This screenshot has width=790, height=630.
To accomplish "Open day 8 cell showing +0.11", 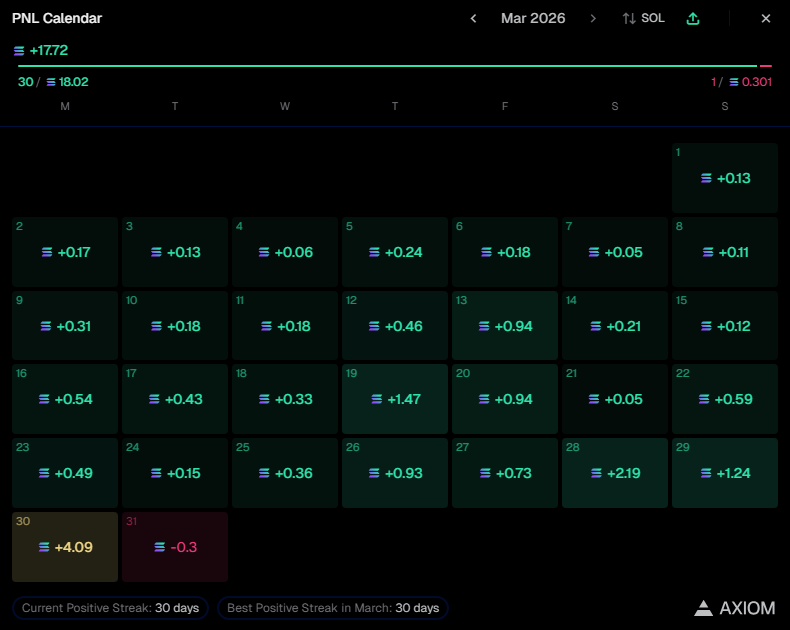I will (x=725, y=252).
